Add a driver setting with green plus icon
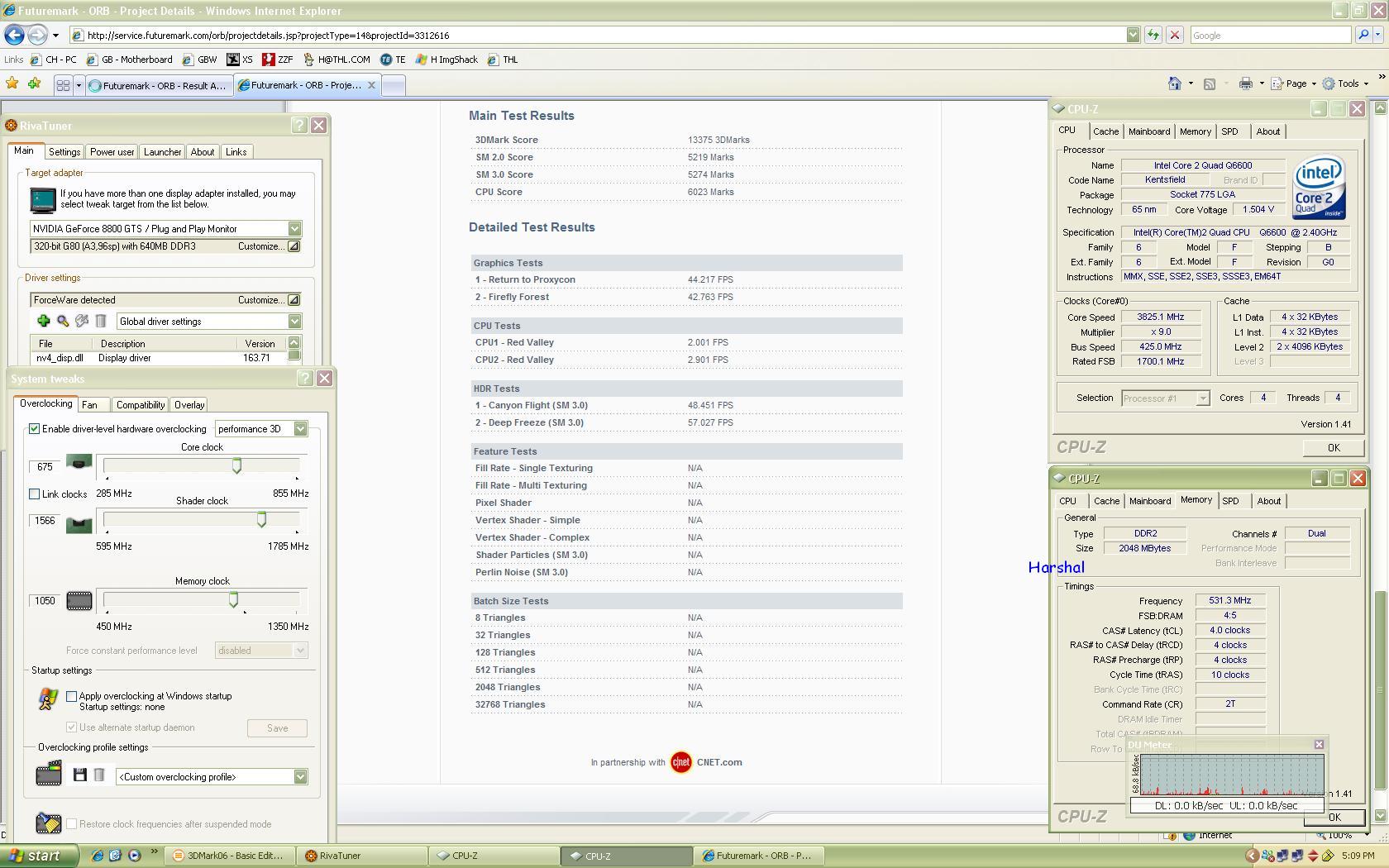 pos(43,321)
